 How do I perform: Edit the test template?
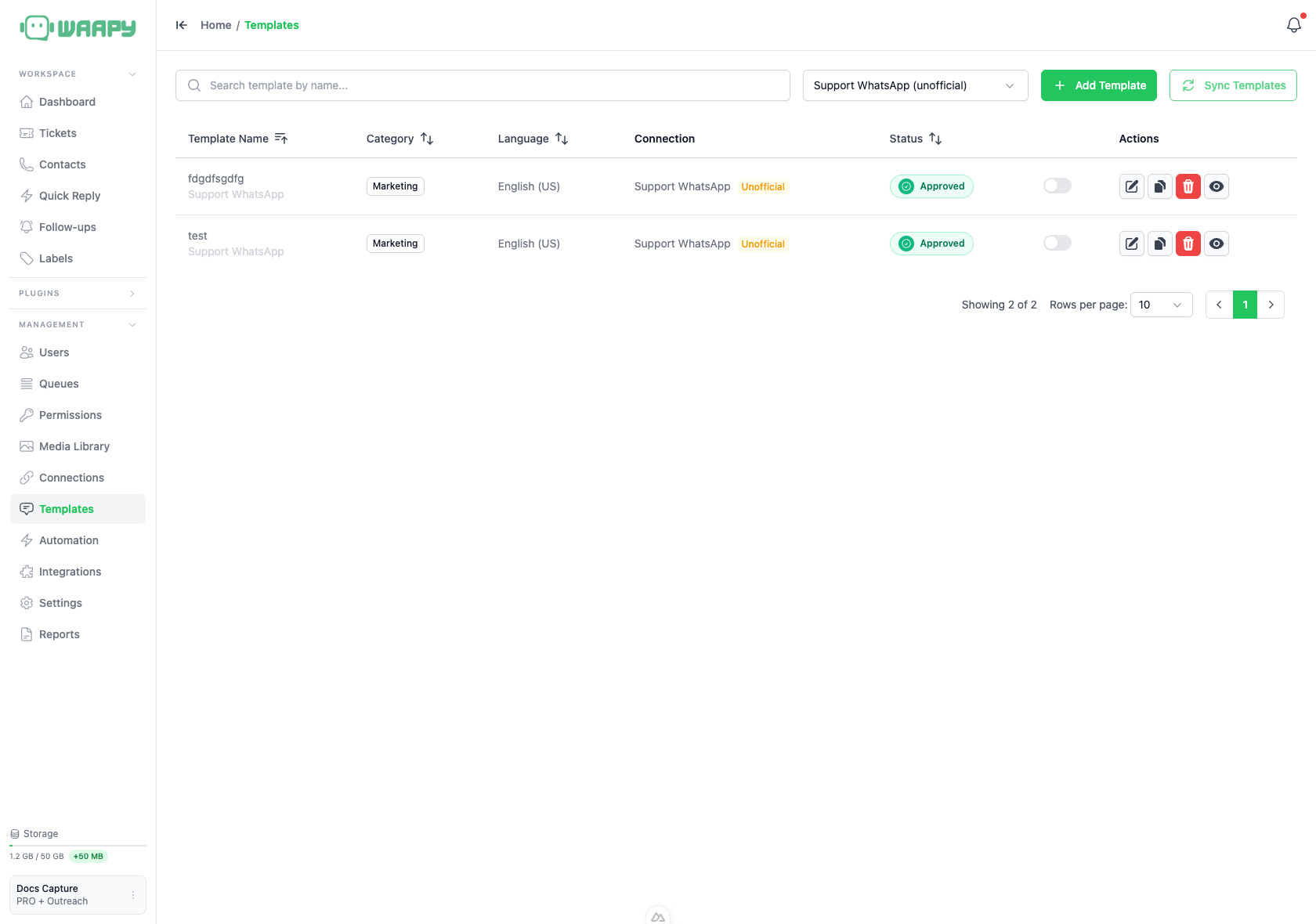click(1132, 244)
